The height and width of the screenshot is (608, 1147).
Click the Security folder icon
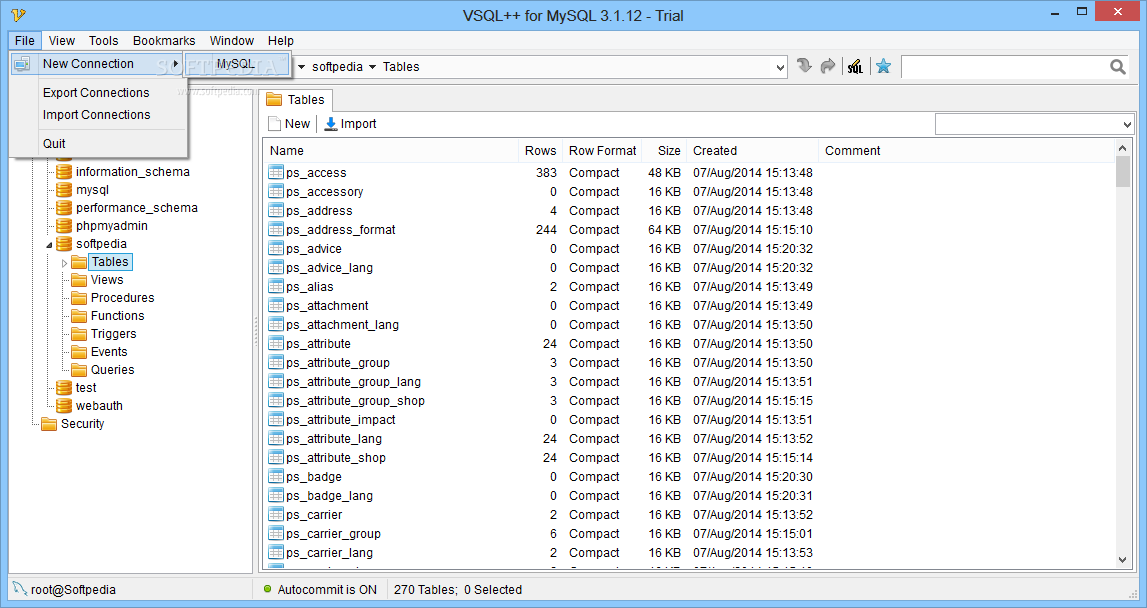49,424
